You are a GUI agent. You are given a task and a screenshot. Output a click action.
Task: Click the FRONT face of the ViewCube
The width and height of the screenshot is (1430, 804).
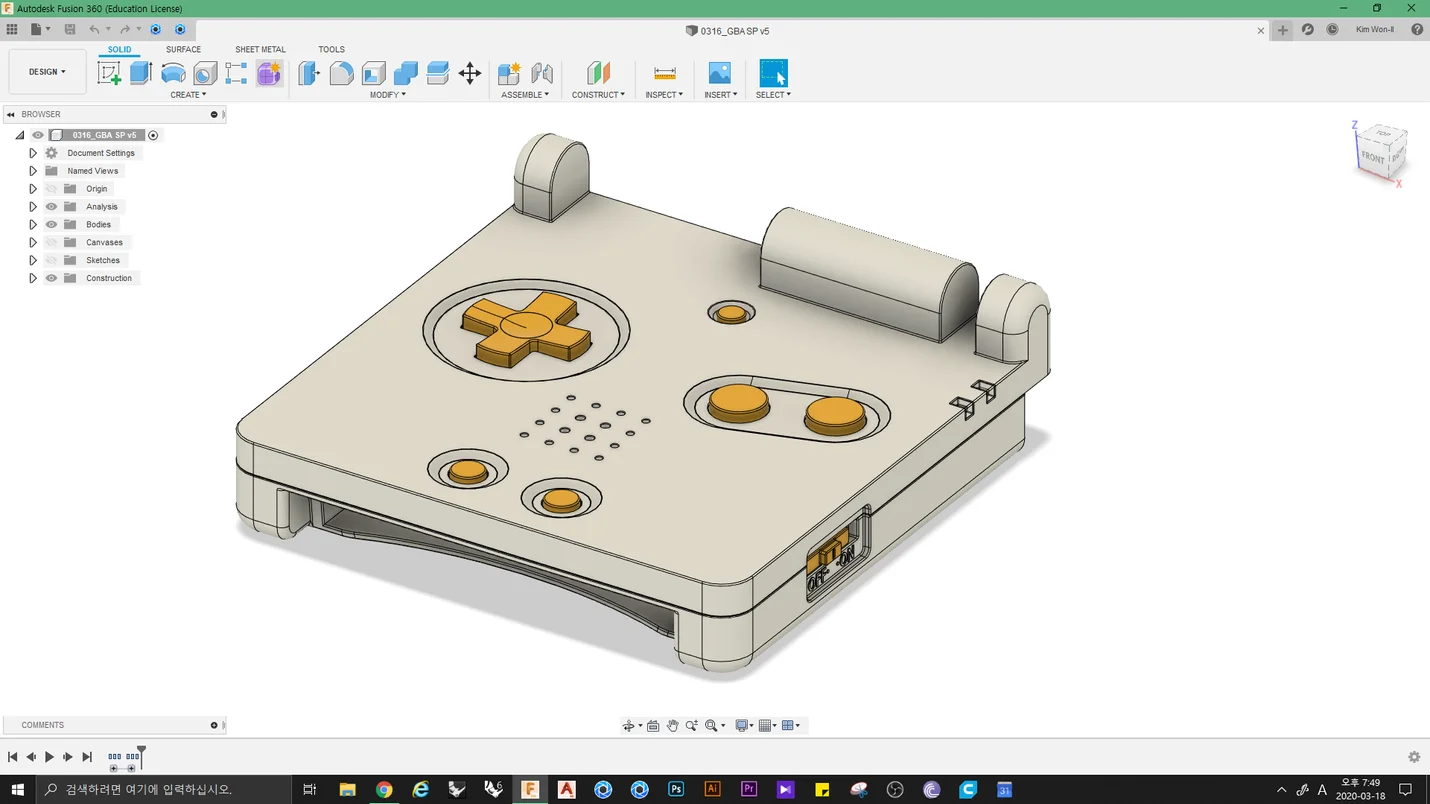(x=1372, y=158)
